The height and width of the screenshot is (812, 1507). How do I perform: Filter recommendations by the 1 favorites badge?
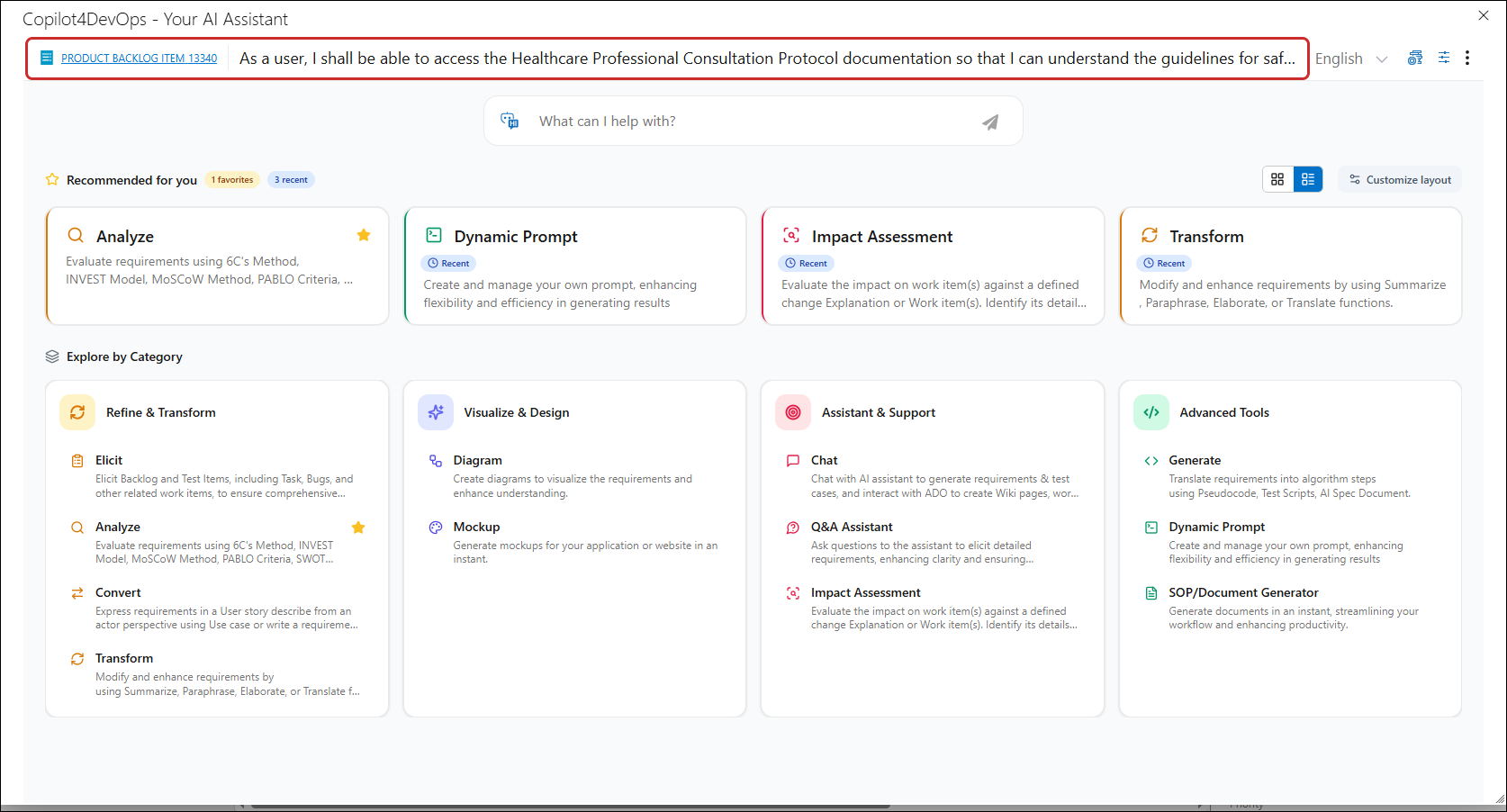pyautogui.click(x=232, y=180)
